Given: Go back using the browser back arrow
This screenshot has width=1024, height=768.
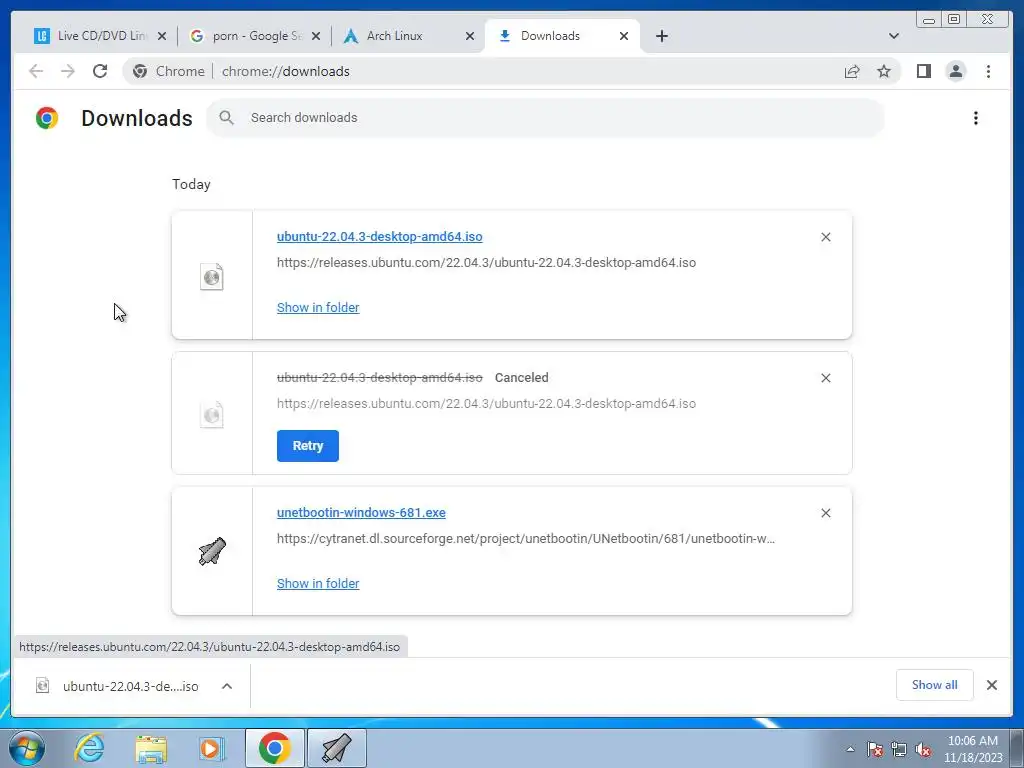Looking at the screenshot, I should 36,71.
